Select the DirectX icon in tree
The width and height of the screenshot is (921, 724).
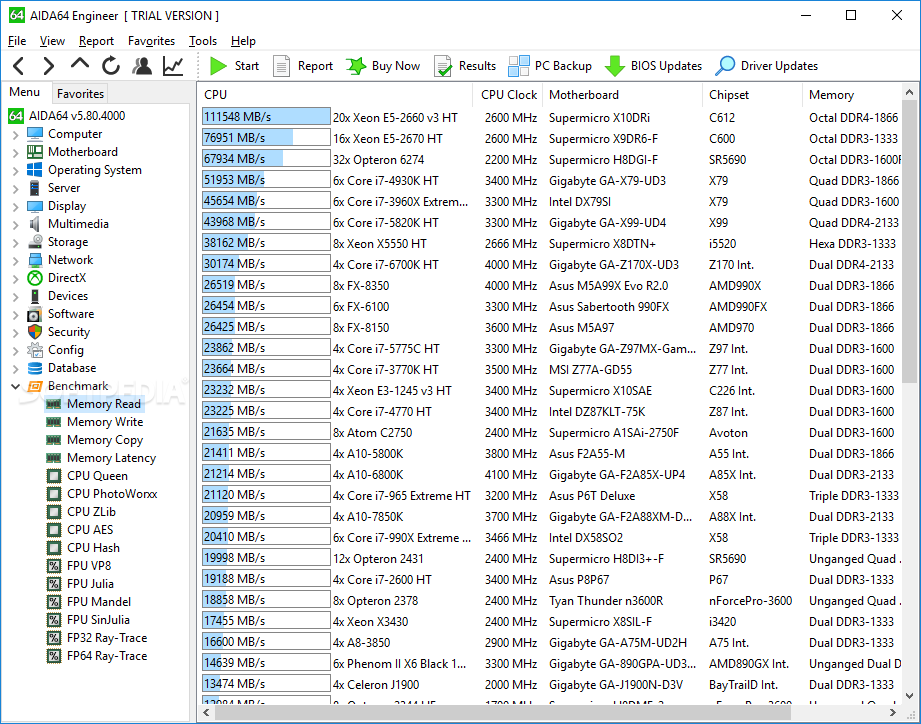point(35,278)
